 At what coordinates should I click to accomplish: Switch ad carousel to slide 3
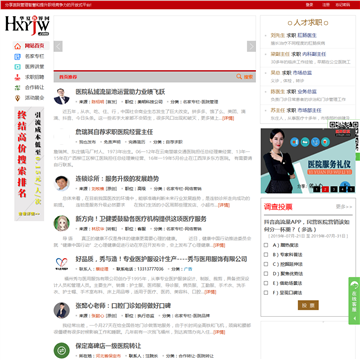click(334, 189)
